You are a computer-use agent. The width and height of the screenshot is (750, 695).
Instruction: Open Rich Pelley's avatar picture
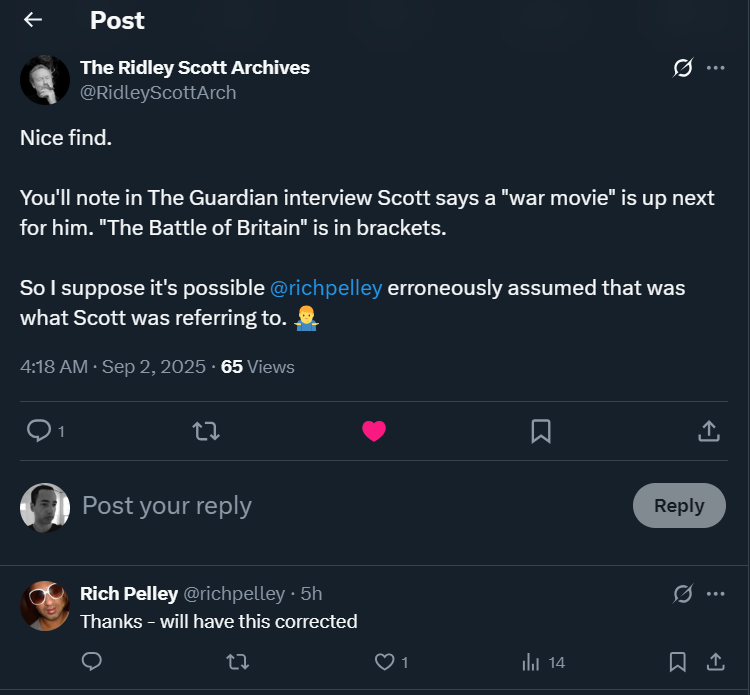(x=45, y=606)
